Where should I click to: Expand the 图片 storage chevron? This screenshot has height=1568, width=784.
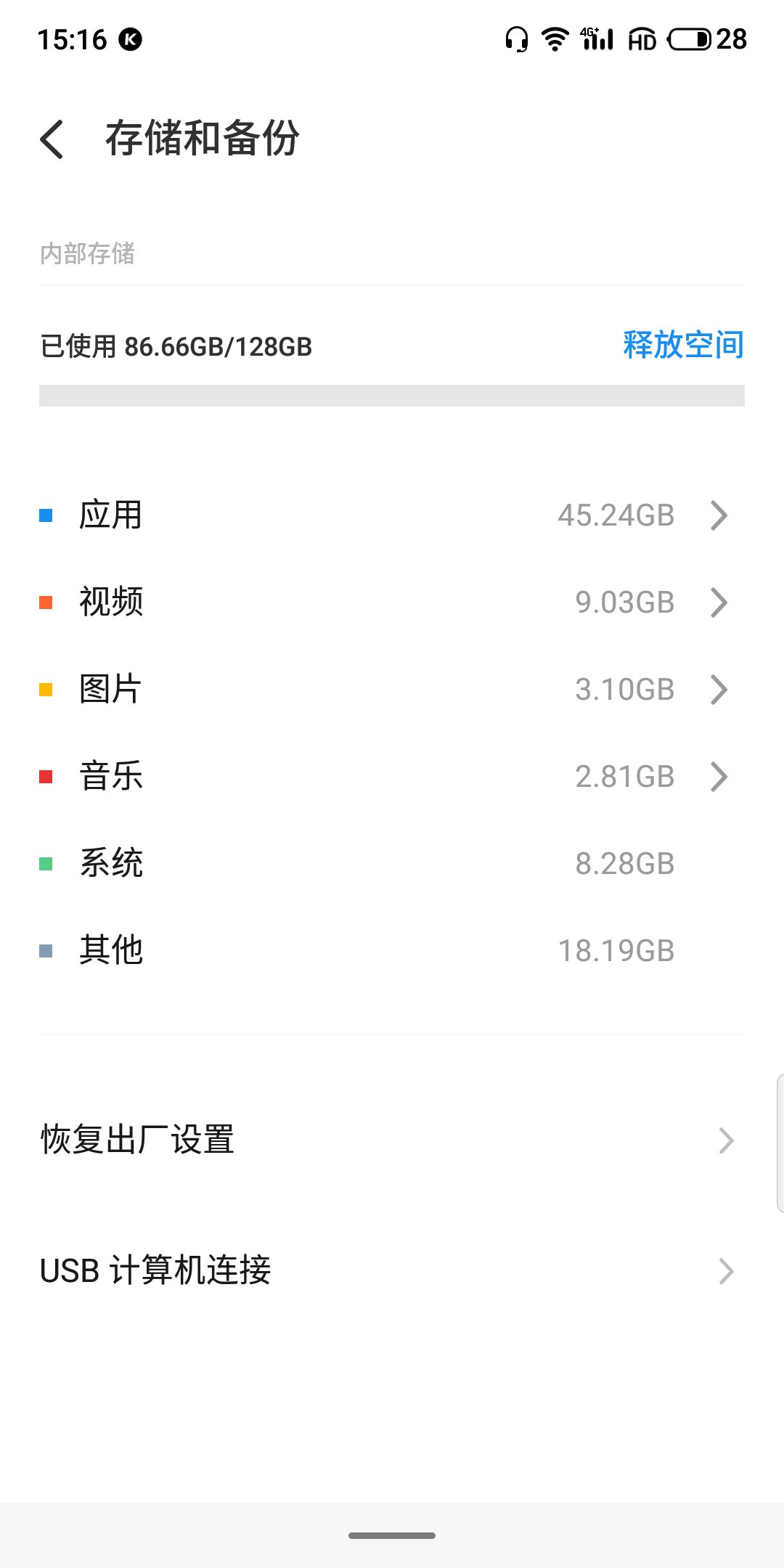point(719,690)
